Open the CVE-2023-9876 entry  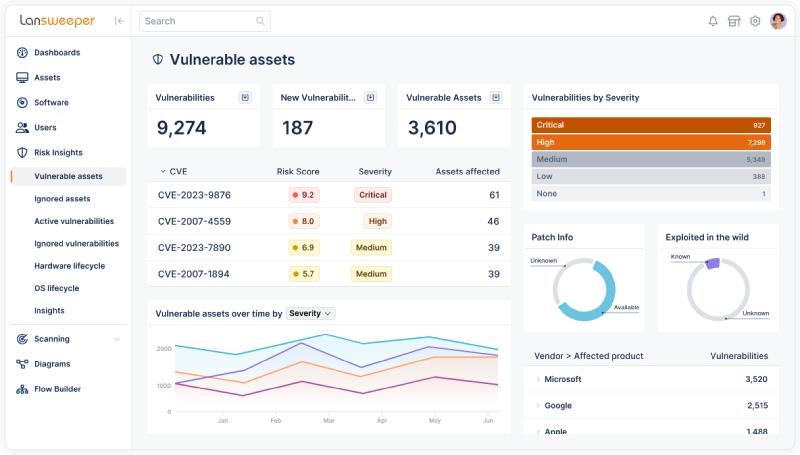[x=194, y=195]
